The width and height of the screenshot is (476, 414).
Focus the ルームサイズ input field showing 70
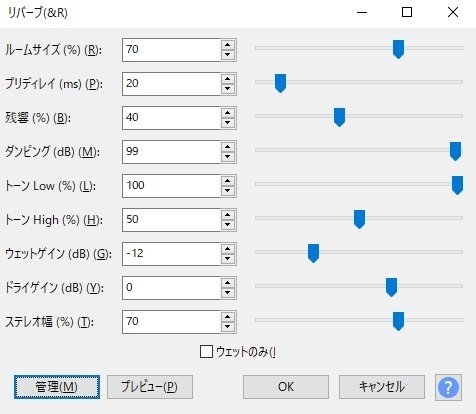point(171,50)
